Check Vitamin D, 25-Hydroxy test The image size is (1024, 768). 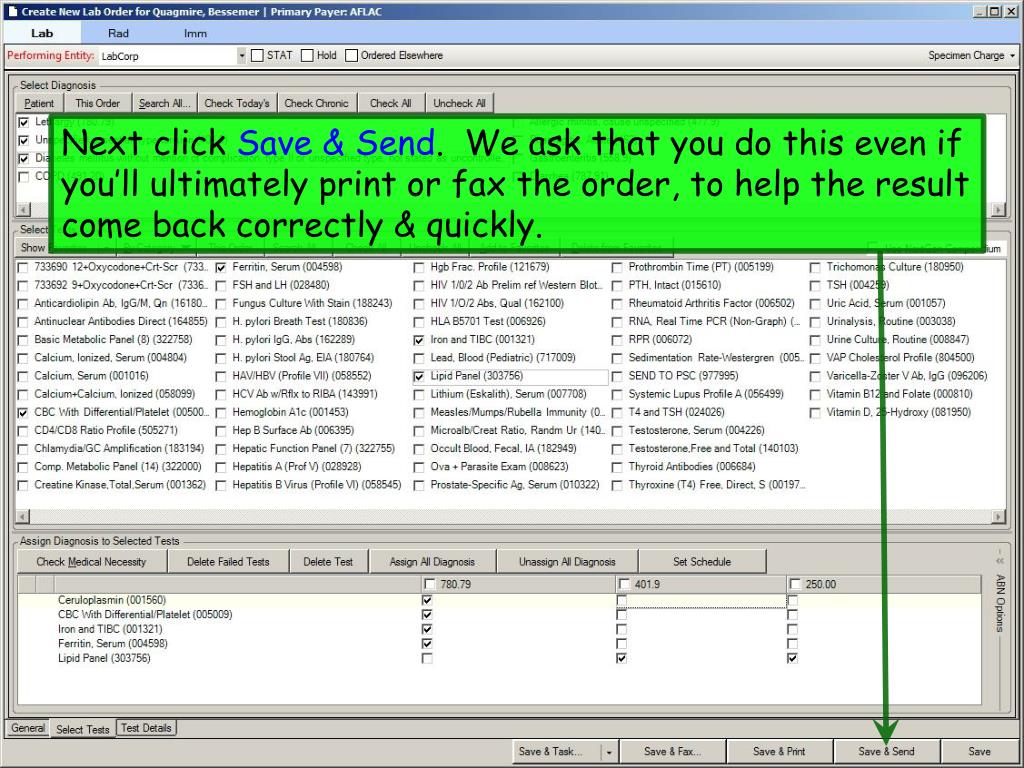click(x=815, y=413)
